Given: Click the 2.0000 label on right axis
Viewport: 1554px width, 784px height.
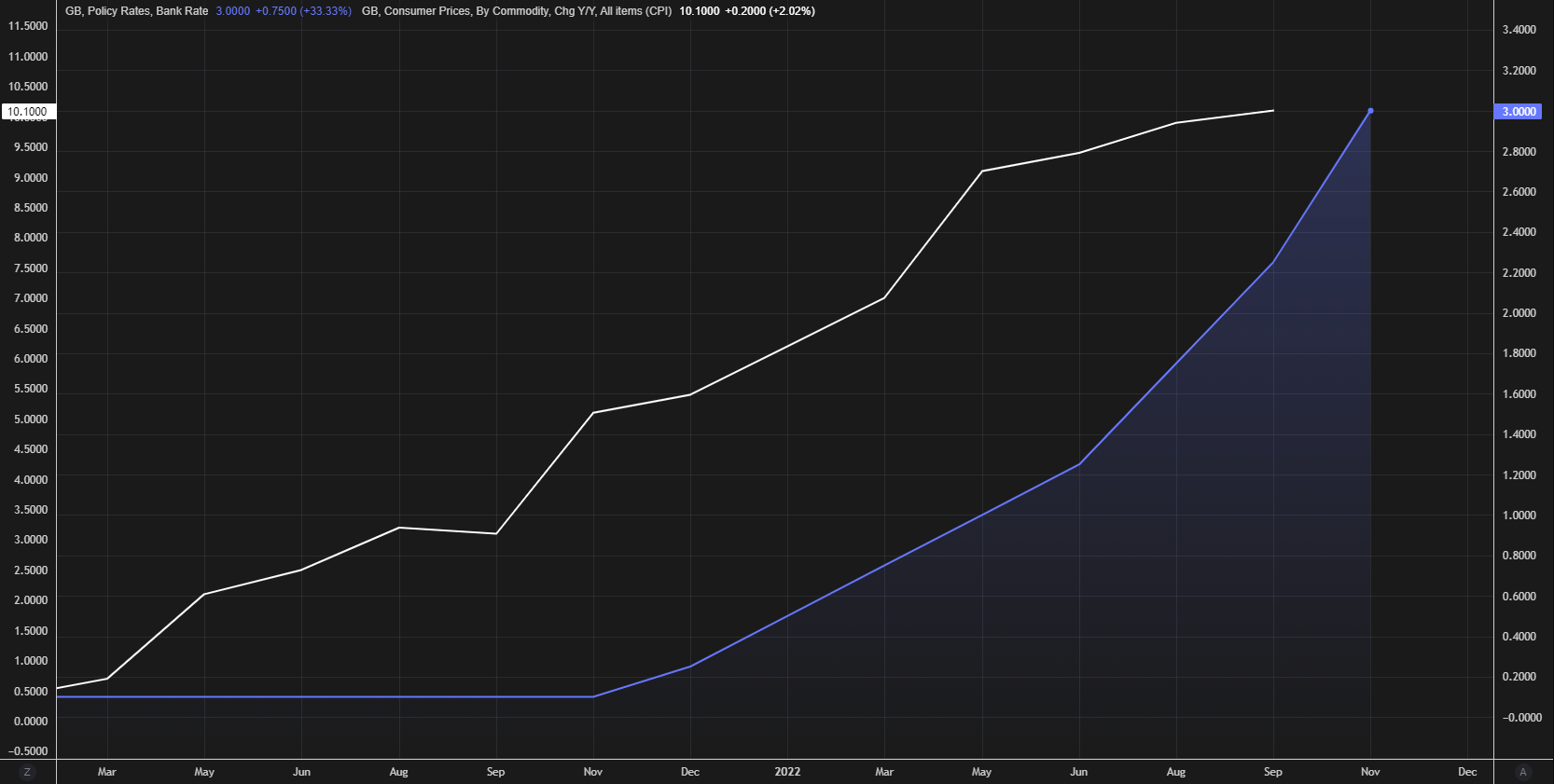Looking at the screenshot, I should [1519, 313].
